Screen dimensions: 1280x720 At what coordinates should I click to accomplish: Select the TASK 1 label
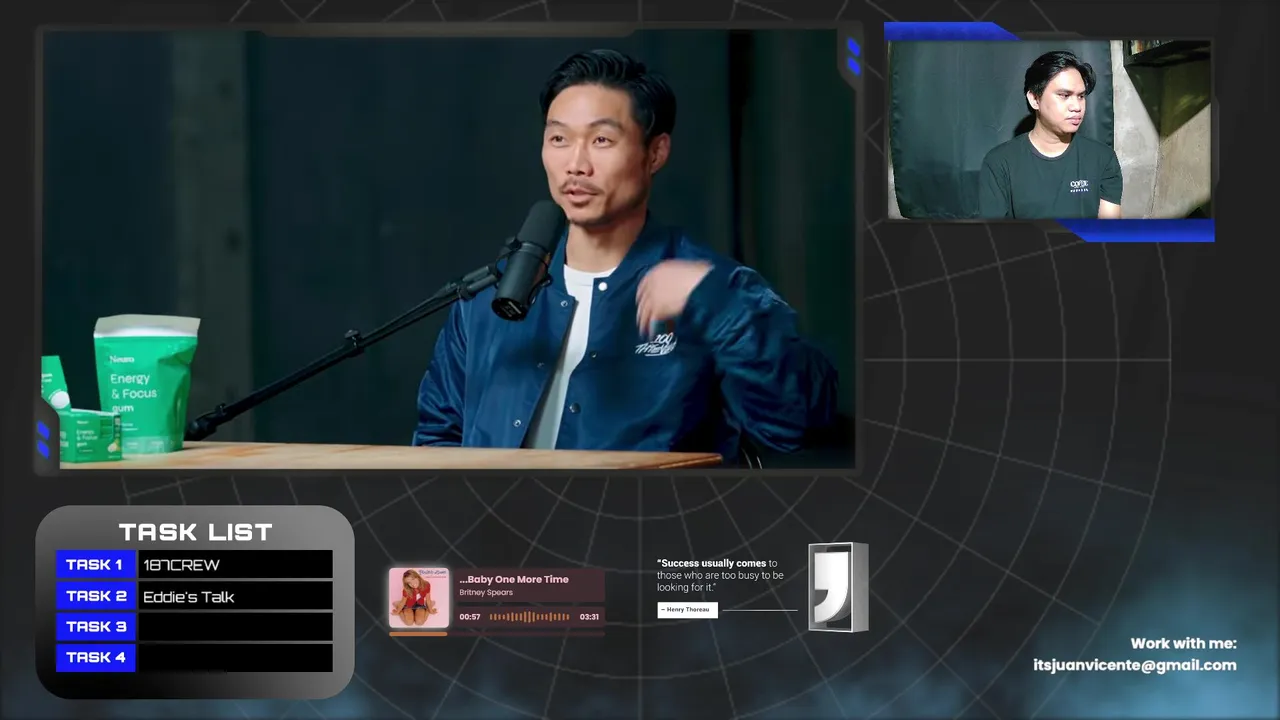[95, 565]
